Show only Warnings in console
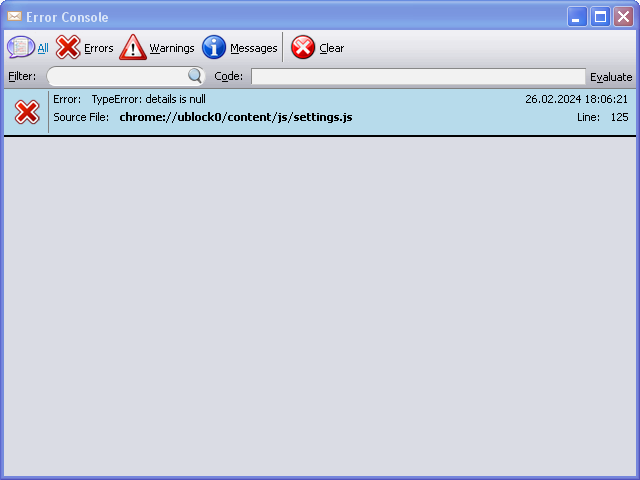 (172, 48)
